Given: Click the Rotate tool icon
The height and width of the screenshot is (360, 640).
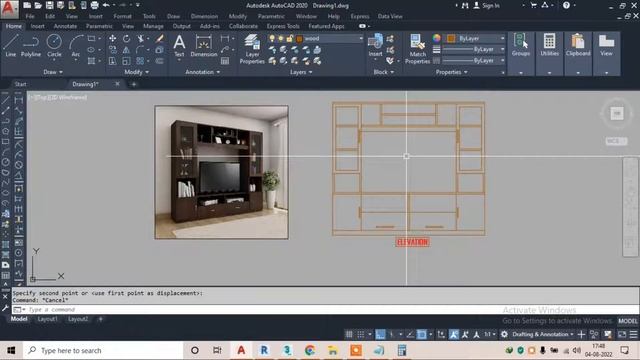Looking at the screenshot, I should [x=127, y=38].
